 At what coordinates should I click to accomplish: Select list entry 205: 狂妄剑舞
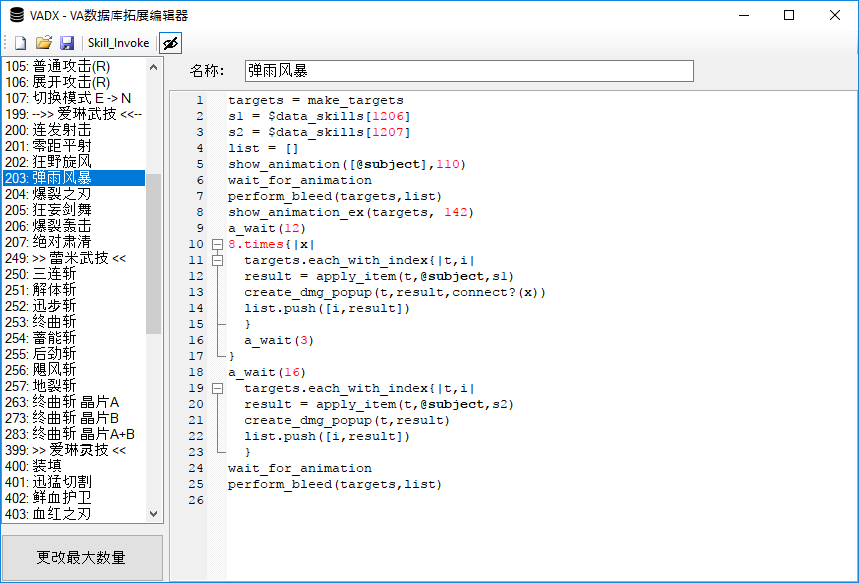[74, 210]
